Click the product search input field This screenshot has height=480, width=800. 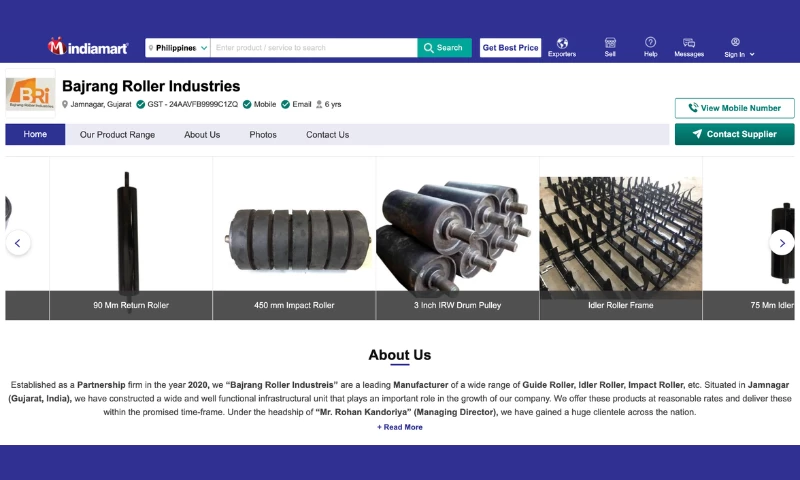(313, 48)
